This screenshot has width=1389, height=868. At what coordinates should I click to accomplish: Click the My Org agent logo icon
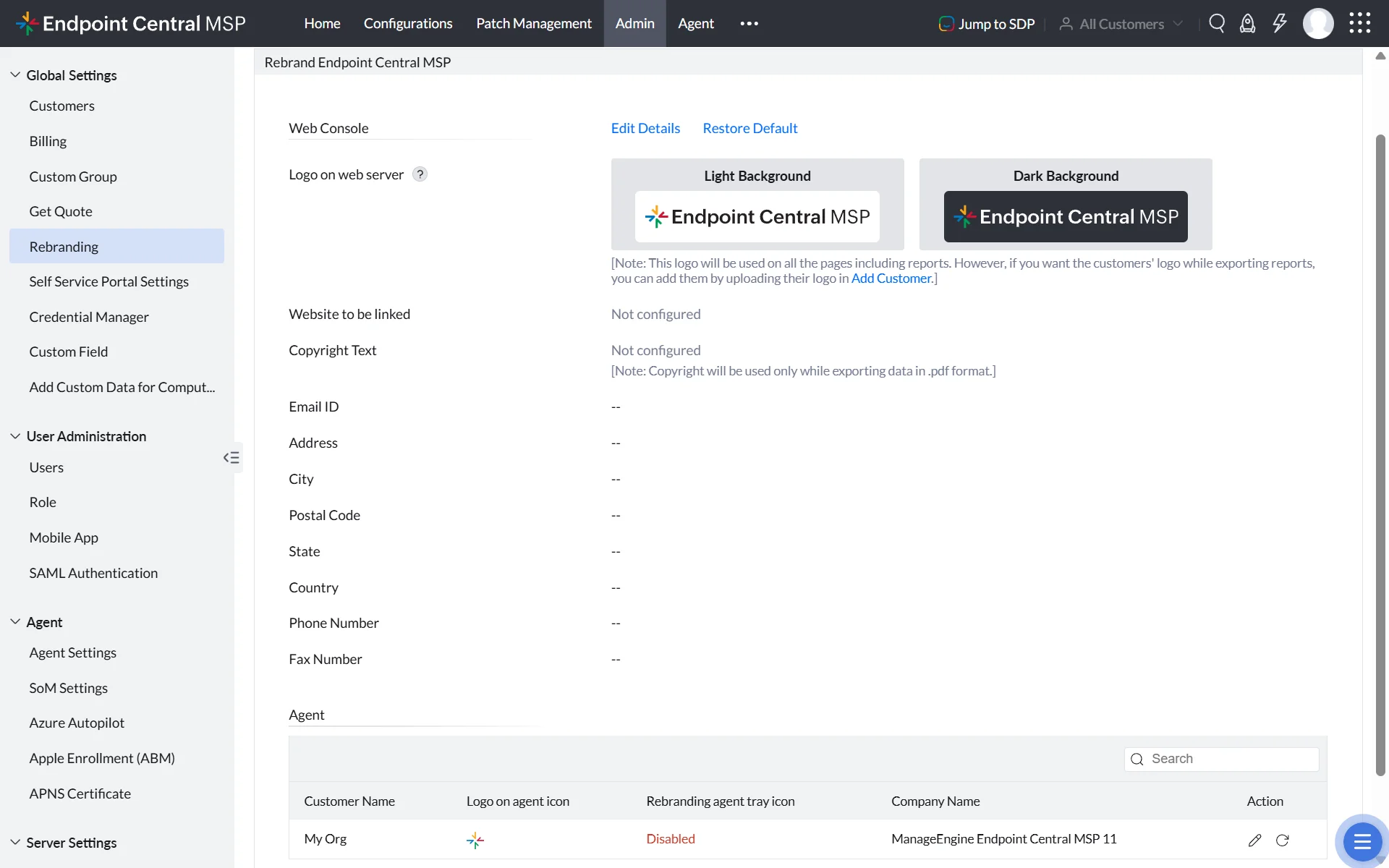475,840
